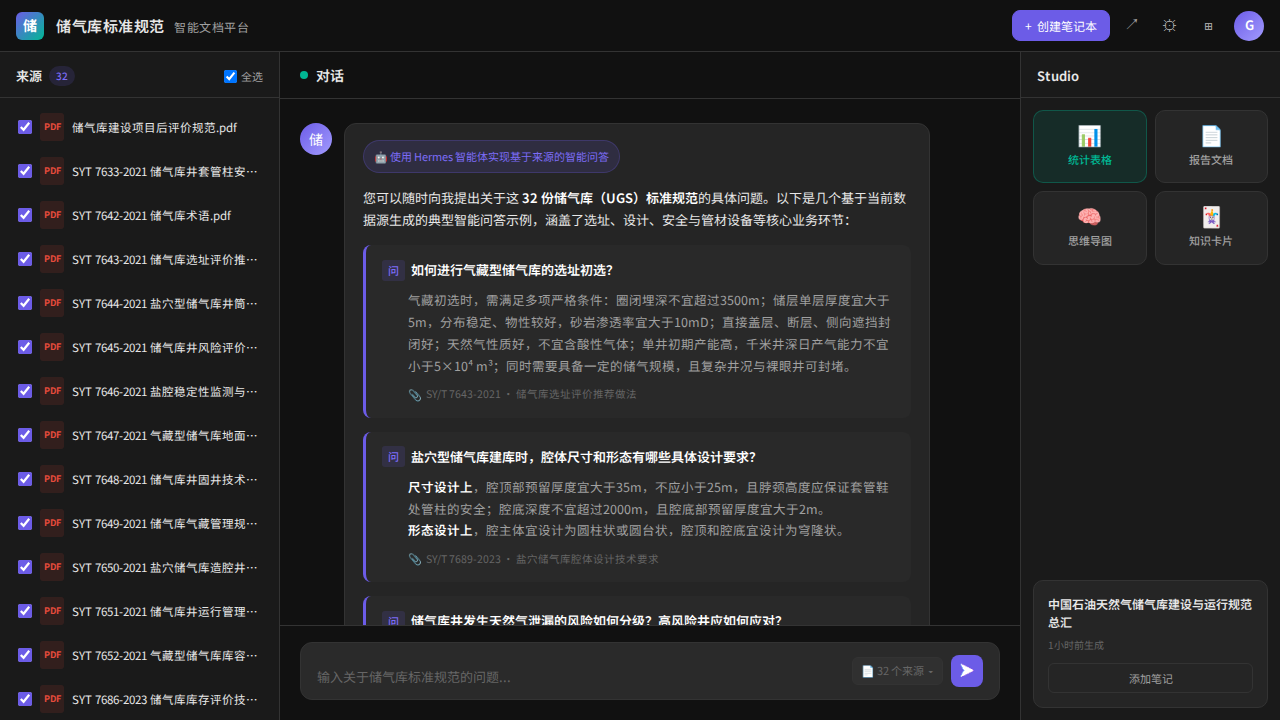
Task: Click the 问 icon of 盐穴型储气库 question
Action: tap(393, 457)
